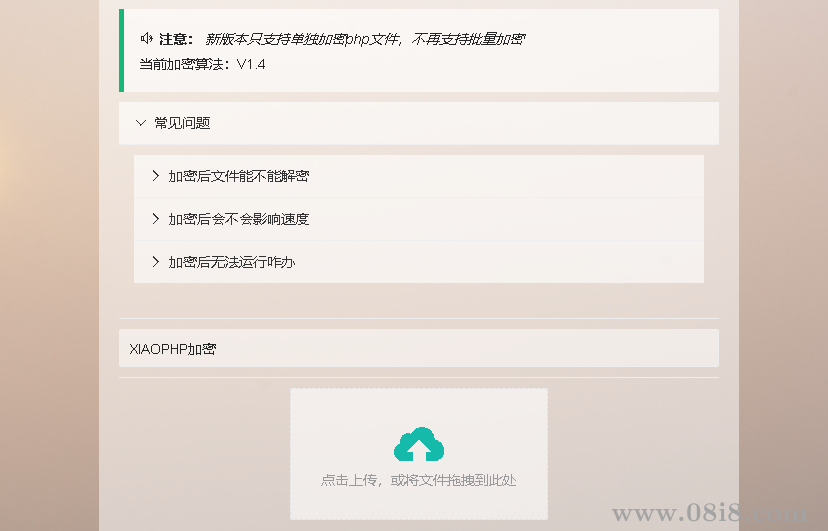
Task: Click the bold 注意: label
Action: 176,39
